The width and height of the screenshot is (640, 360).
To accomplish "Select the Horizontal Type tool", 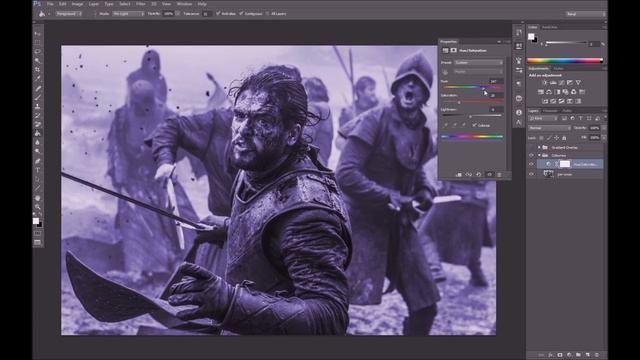I will pyautogui.click(x=38, y=170).
